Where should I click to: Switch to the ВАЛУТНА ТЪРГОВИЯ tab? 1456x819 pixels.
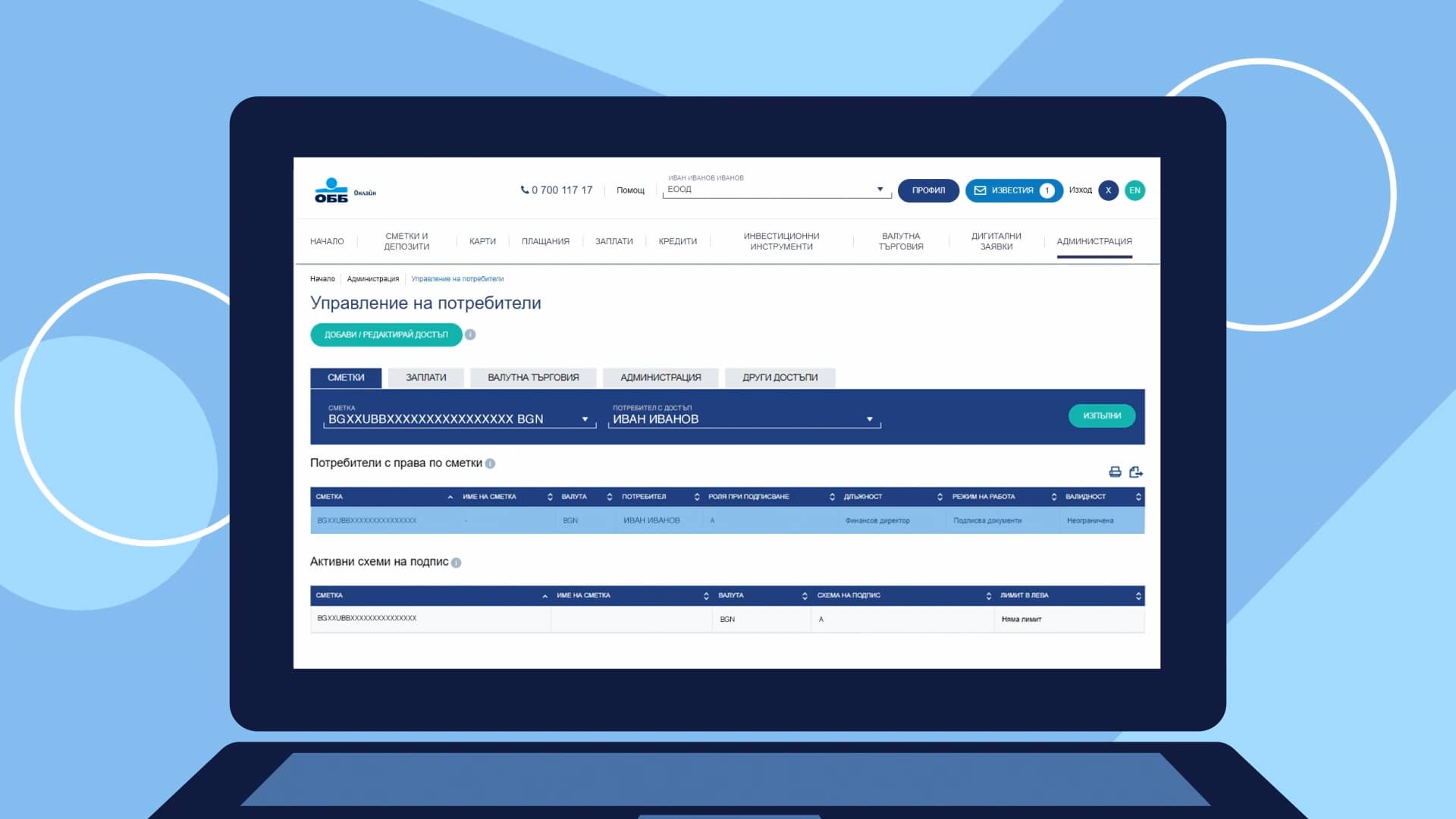coord(532,377)
